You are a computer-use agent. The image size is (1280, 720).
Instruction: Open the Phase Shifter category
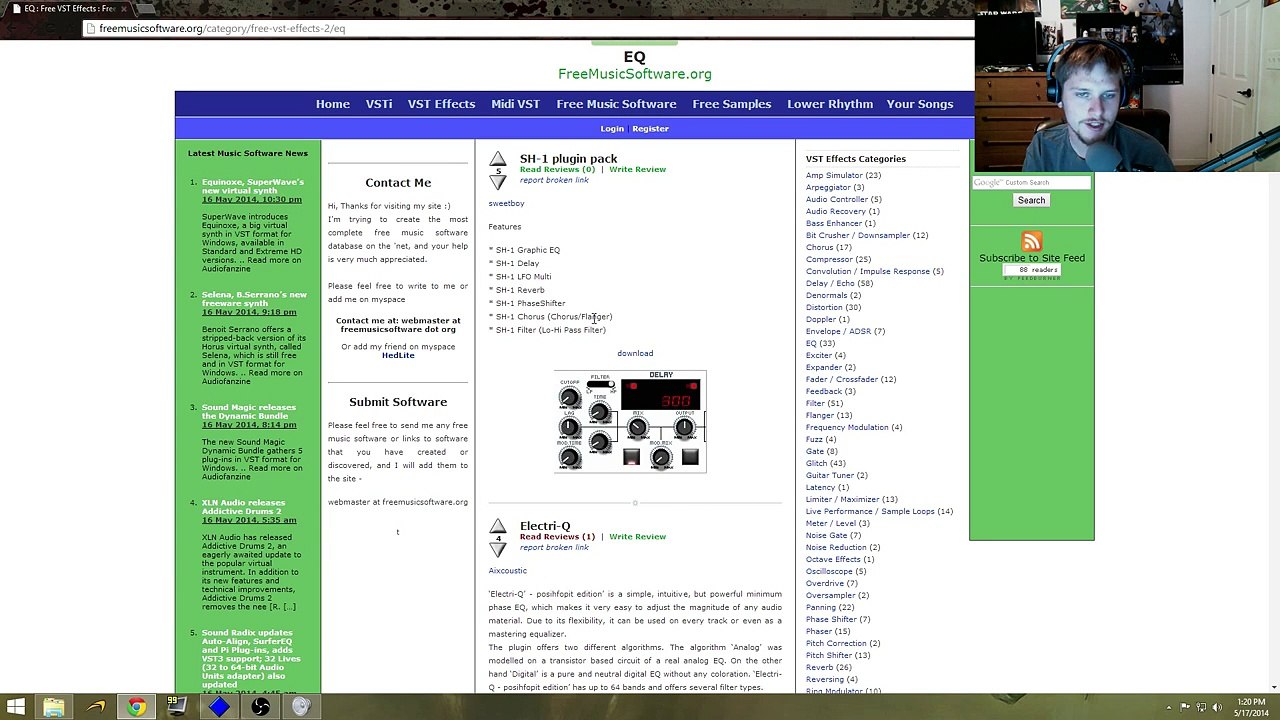click(831, 620)
